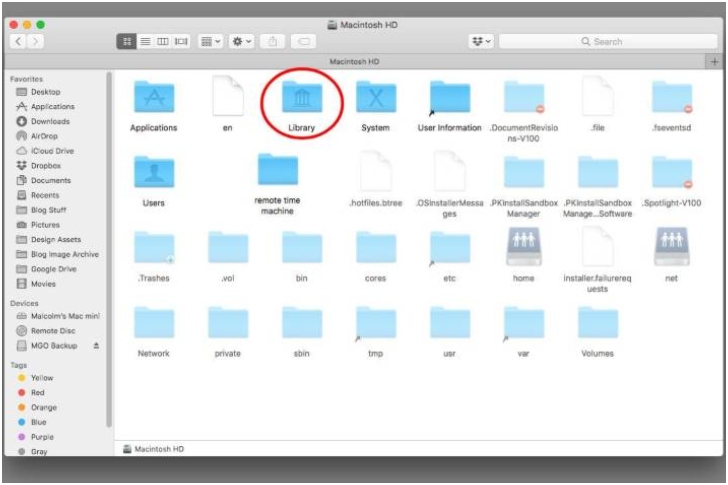Select the Network folder
This screenshot has width=728, height=485.
tap(154, 323)
